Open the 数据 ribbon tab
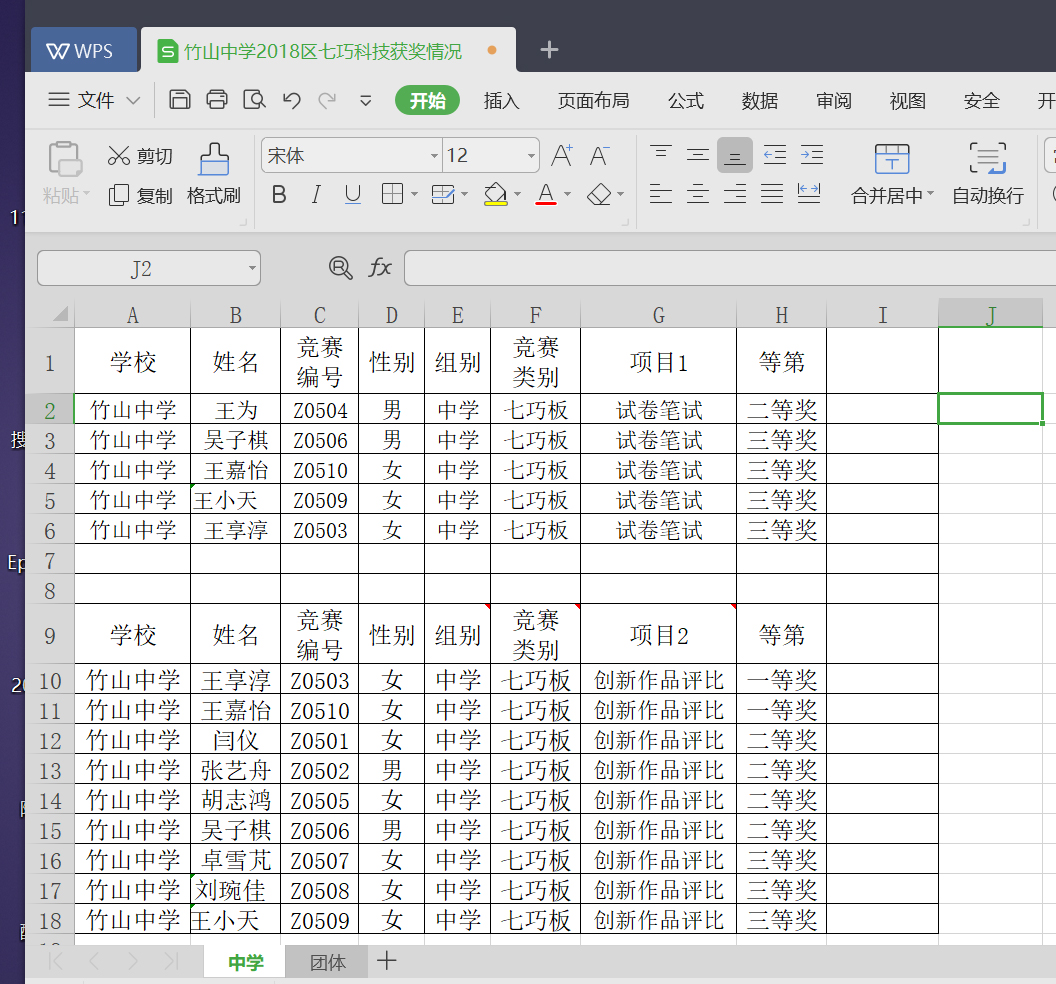This screenshot has width=1056, height=984. pyautogui.click(x=760, y=101)
